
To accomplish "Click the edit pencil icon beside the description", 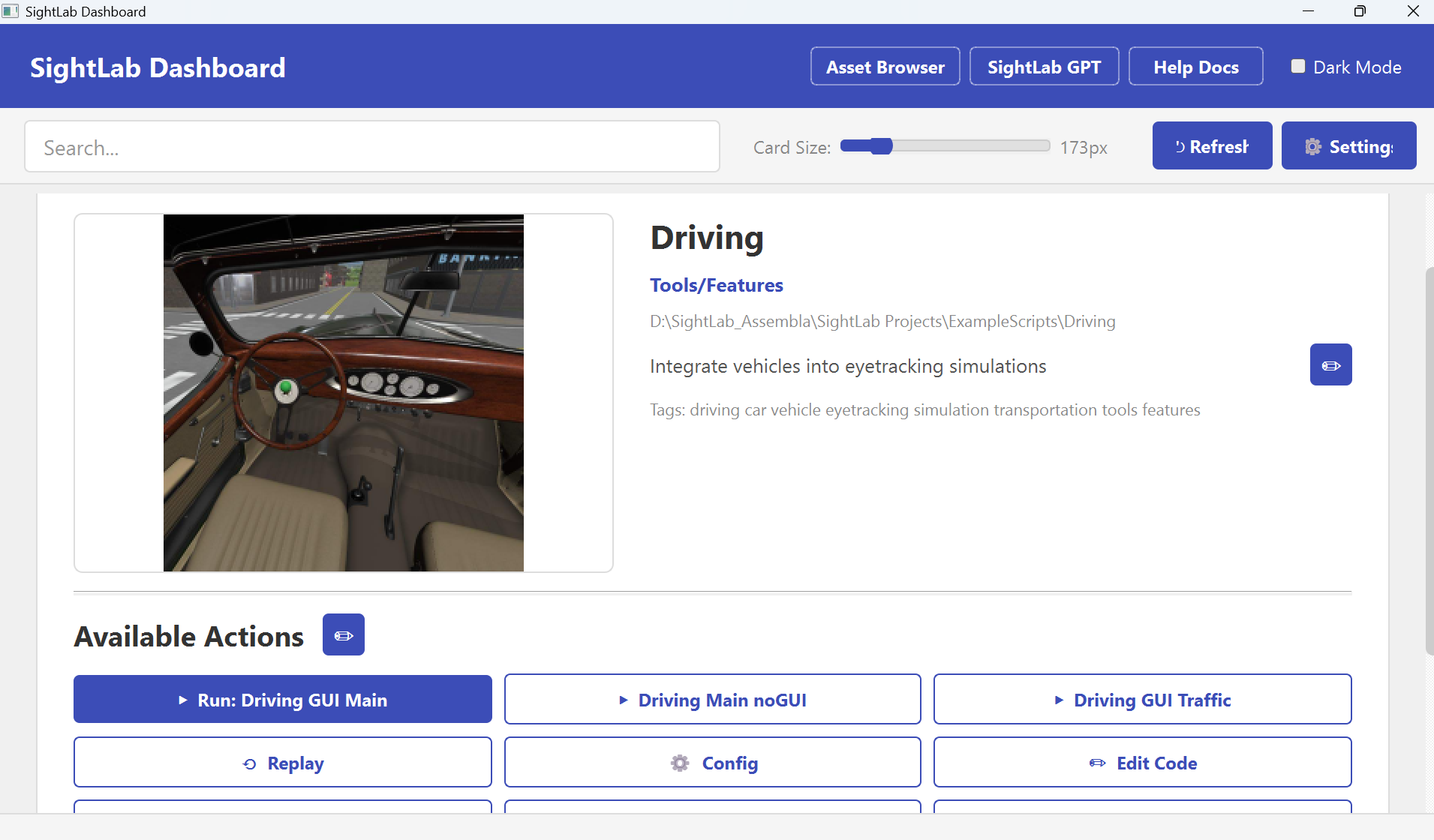I will tap(1330, 365).
